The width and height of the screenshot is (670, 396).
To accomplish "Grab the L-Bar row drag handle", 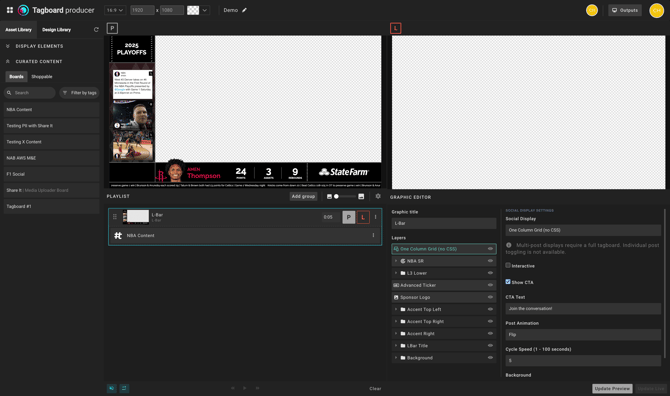I will coord(115,217).
